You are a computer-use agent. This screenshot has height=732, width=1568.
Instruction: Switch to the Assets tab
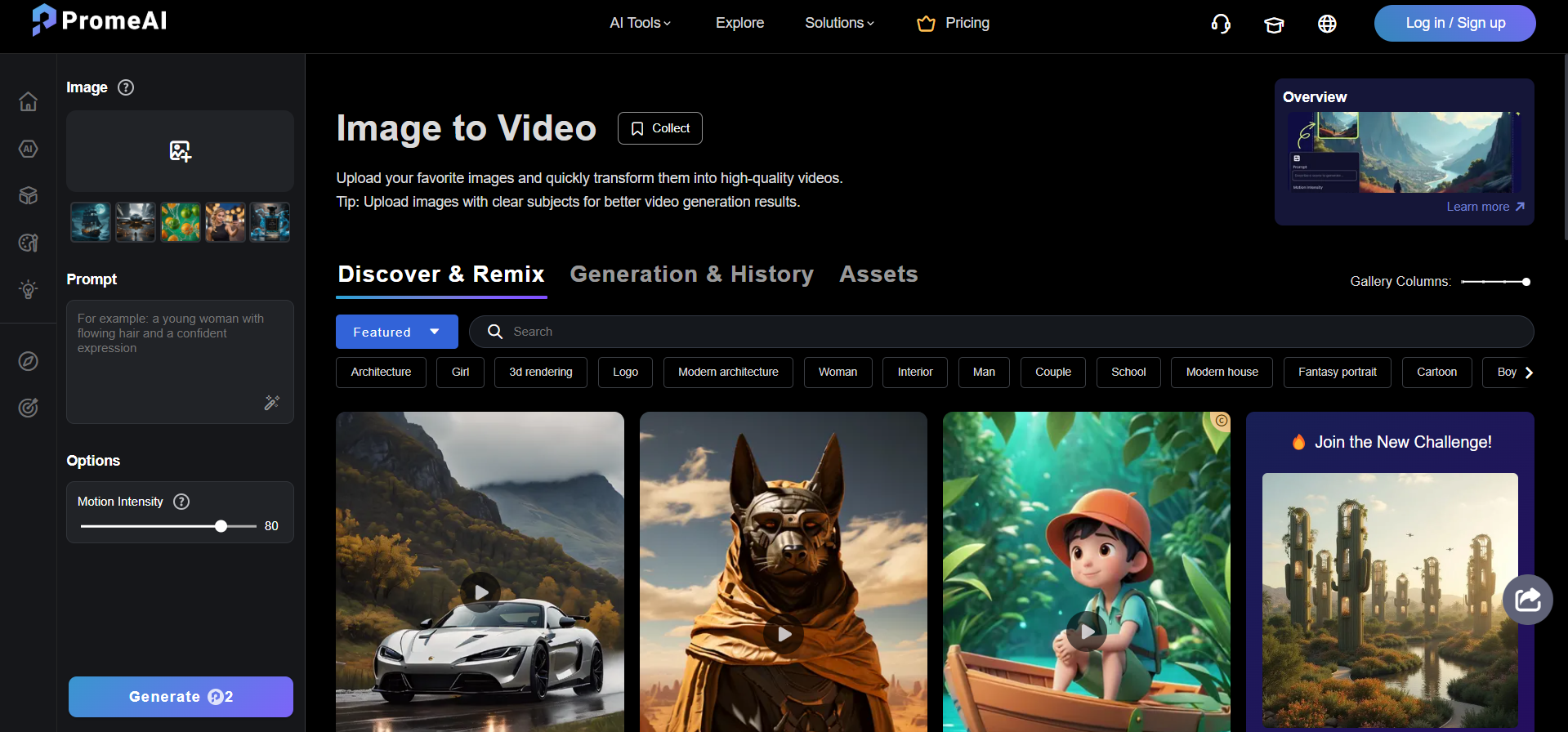coord(878,274)
